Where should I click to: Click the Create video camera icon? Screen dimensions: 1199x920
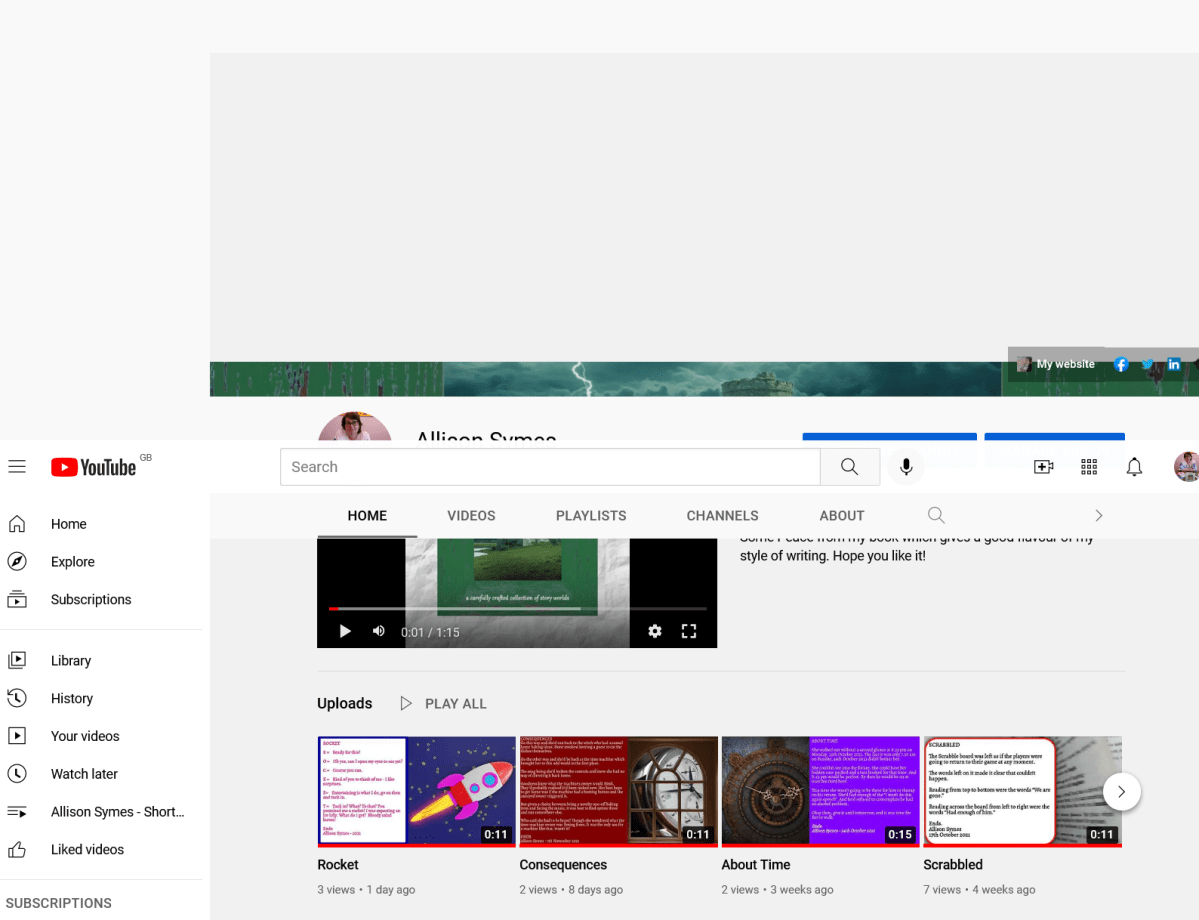[x=1043, y=467]
